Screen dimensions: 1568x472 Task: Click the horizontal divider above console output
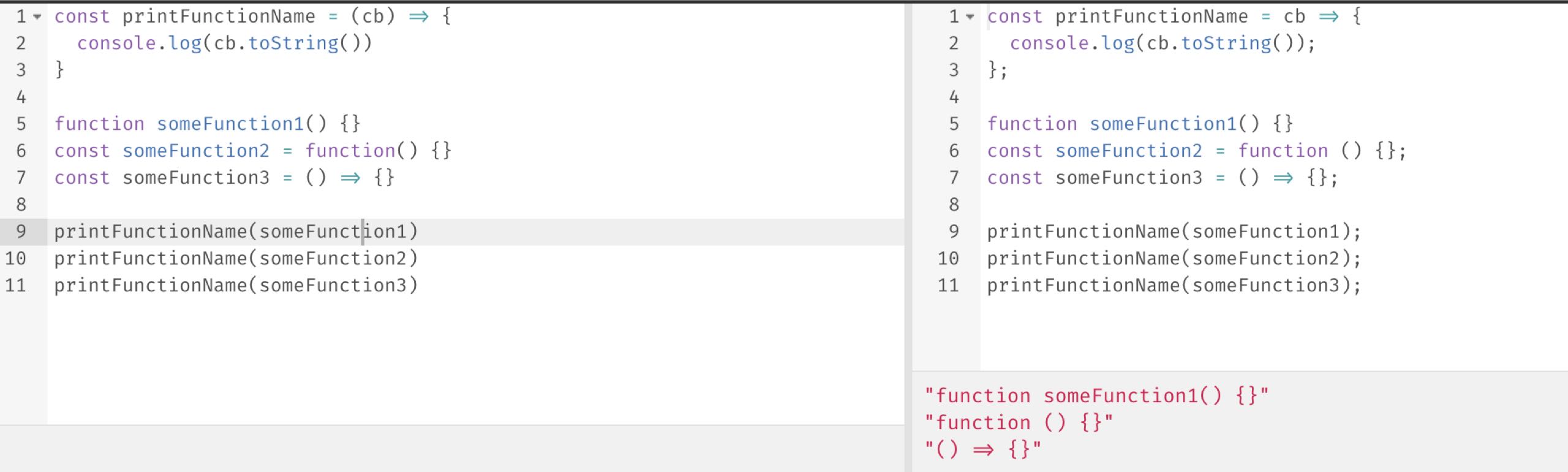pos(1240,371)
